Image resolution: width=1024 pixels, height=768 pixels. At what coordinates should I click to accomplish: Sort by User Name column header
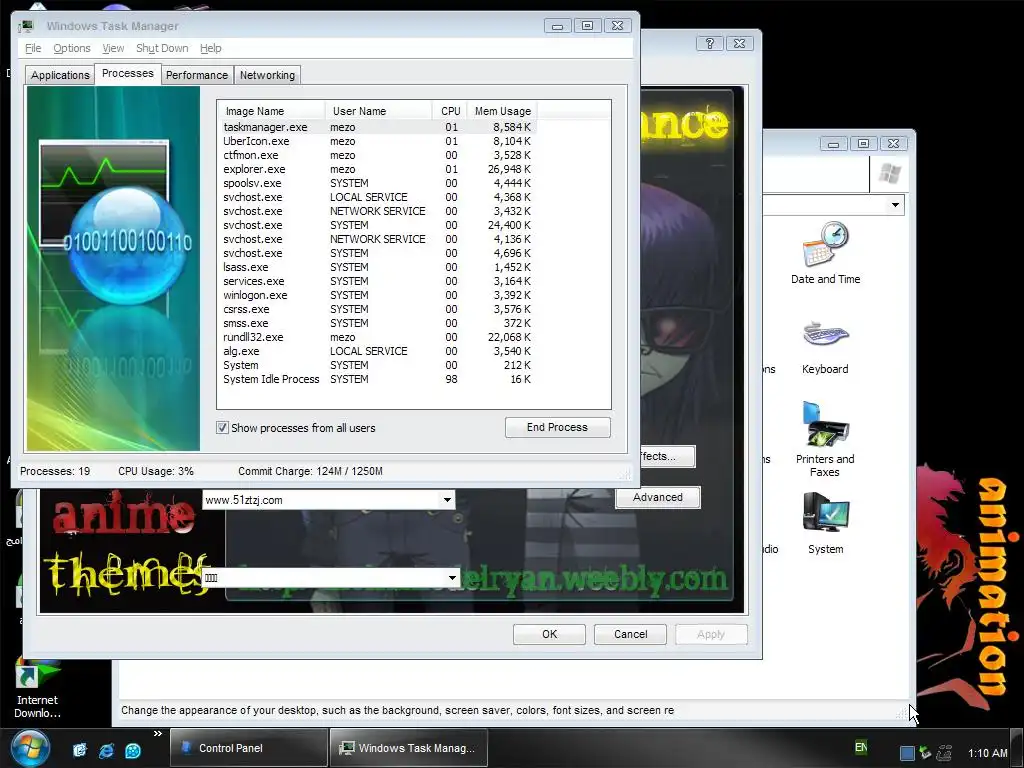[x=378, y=111]
